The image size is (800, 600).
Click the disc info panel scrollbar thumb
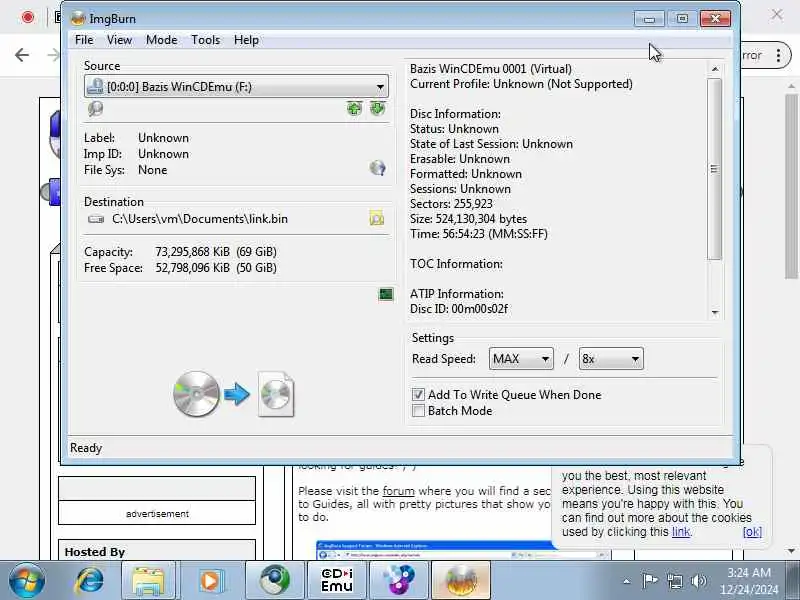pos(715,169)
